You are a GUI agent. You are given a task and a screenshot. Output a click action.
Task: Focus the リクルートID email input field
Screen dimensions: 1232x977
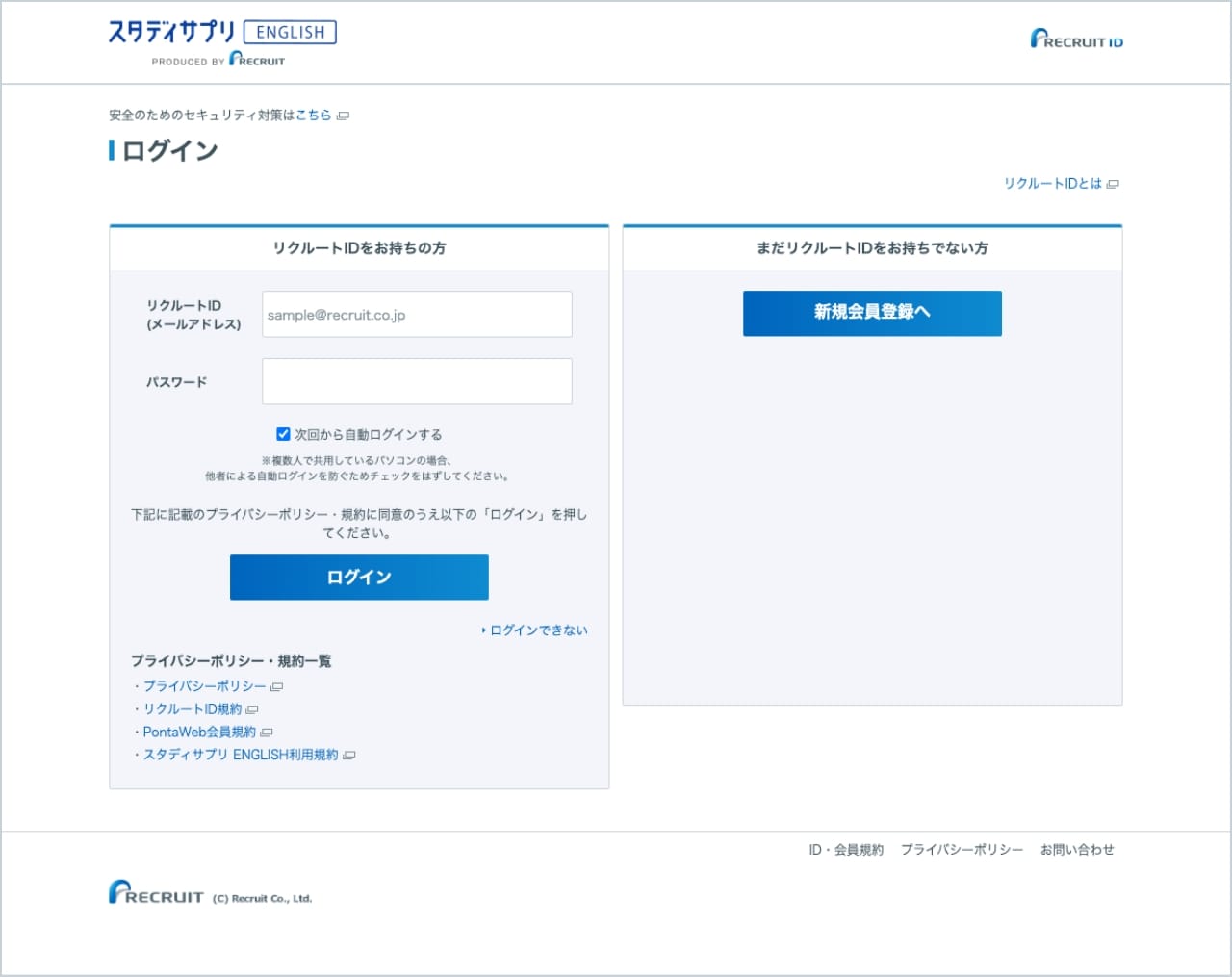tap(417, 314)
